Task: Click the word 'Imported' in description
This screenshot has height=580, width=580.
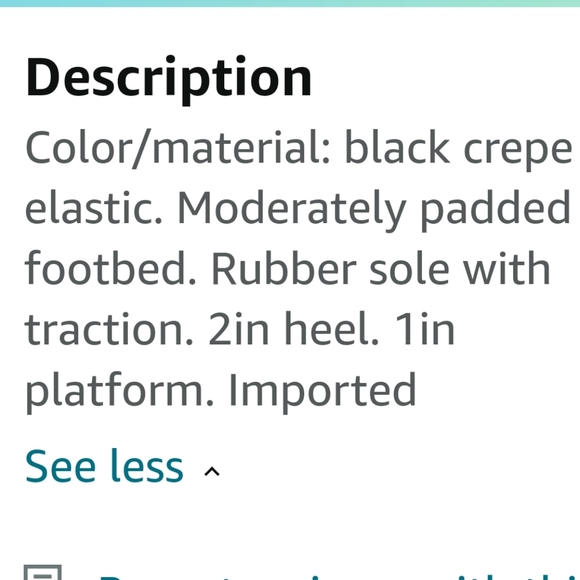Action: [x=323, y=392]
